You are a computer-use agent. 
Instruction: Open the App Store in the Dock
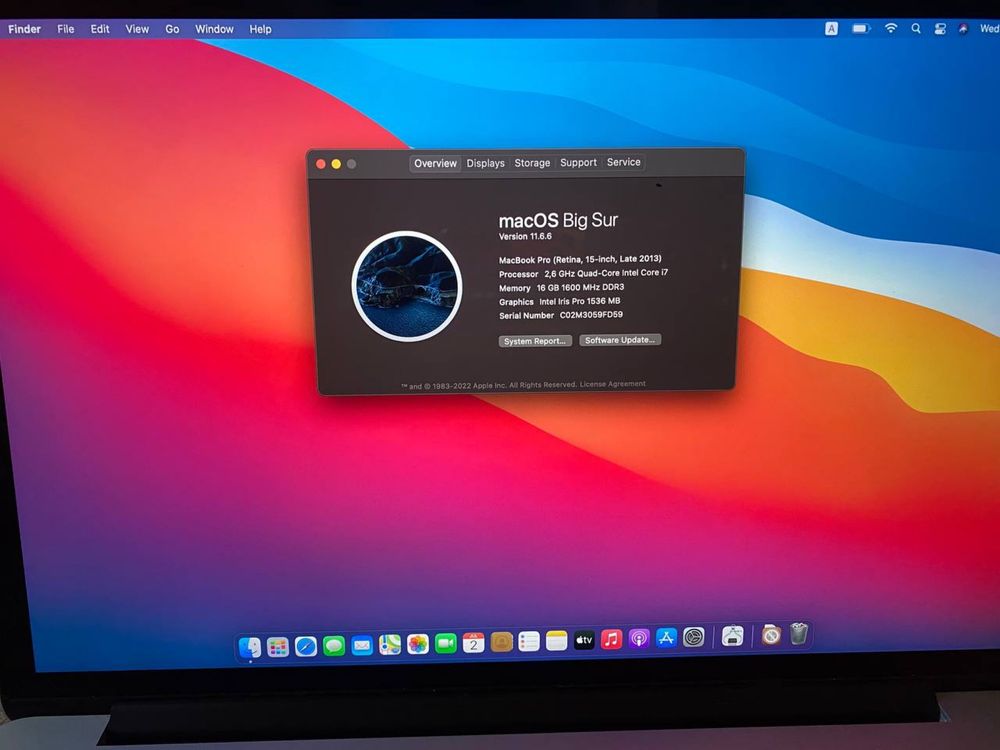(x=666, y=638)
